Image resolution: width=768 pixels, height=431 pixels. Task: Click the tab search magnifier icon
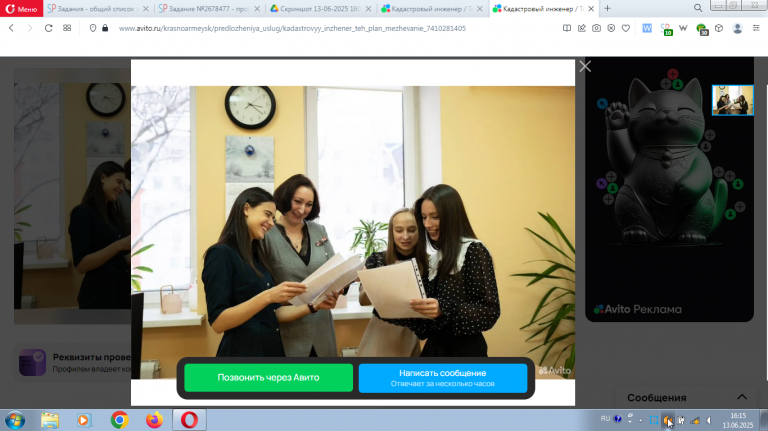click(x=698, y=8)
